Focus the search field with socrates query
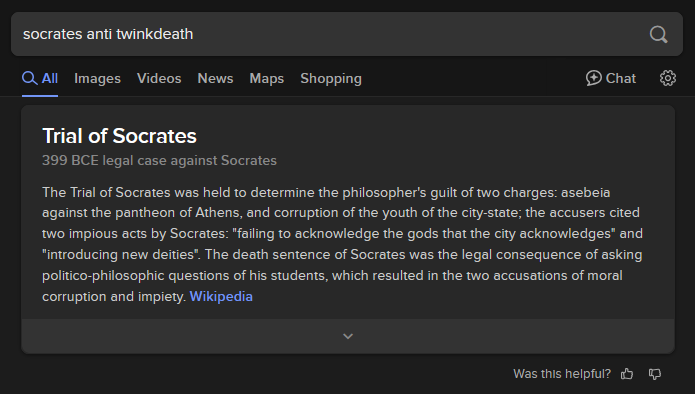 (x=328, y=34)
